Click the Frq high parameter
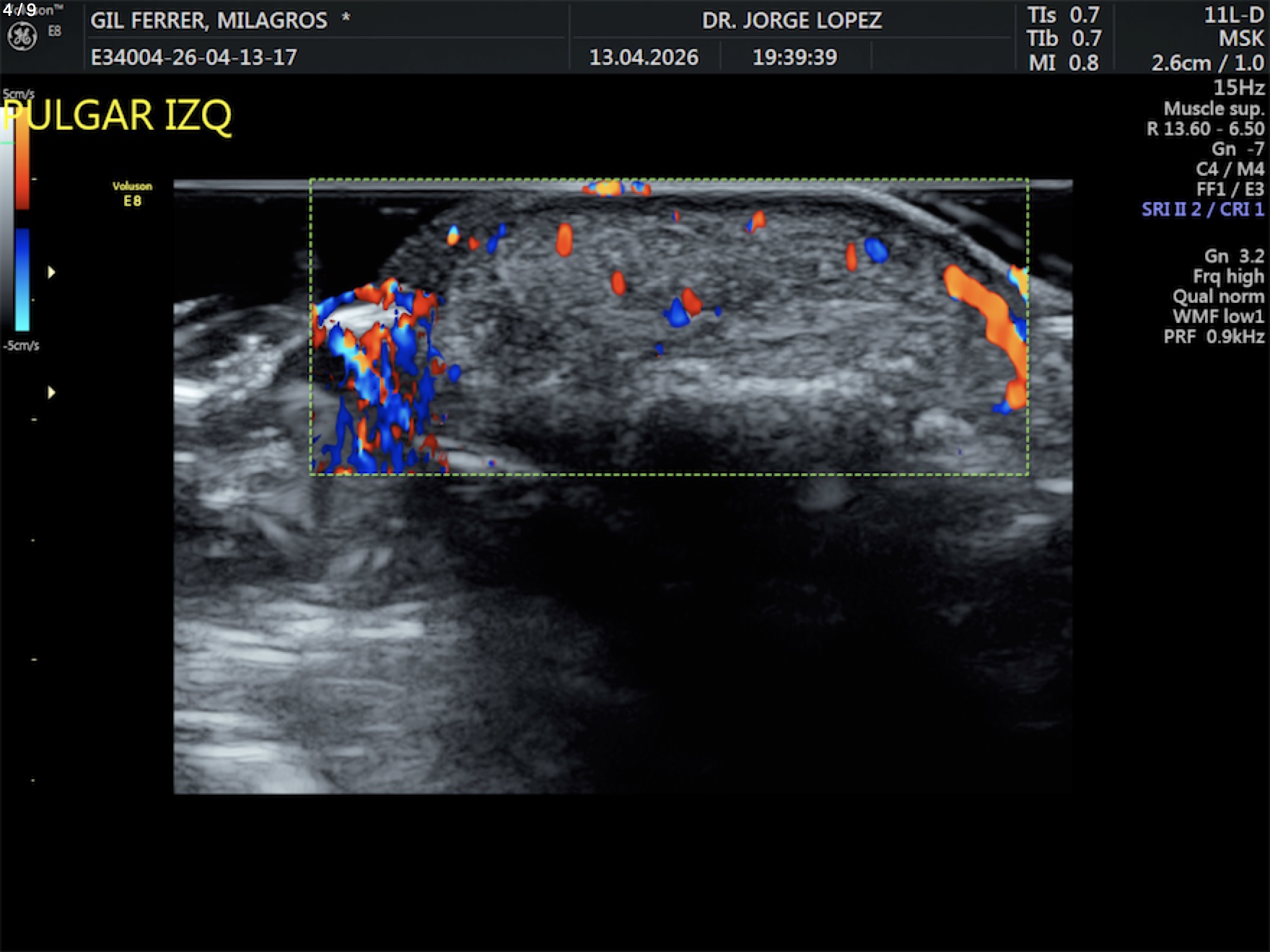 point(1227,276)
